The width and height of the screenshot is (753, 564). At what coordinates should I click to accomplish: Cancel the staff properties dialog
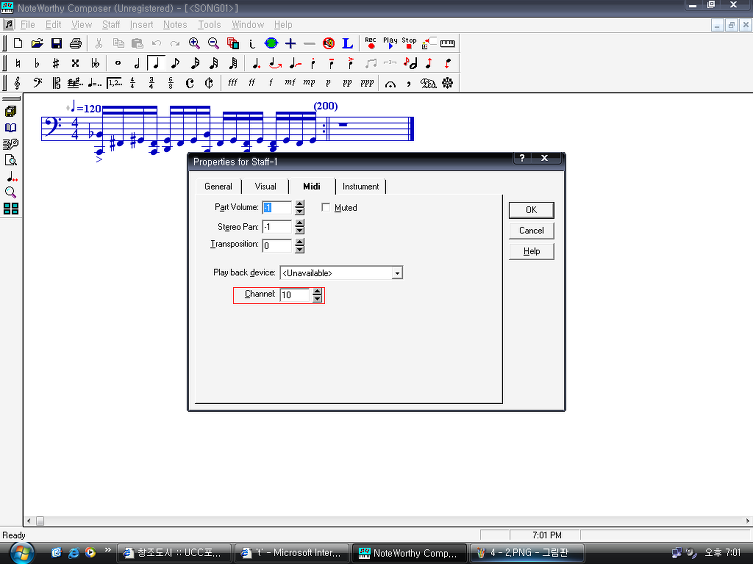531,231
